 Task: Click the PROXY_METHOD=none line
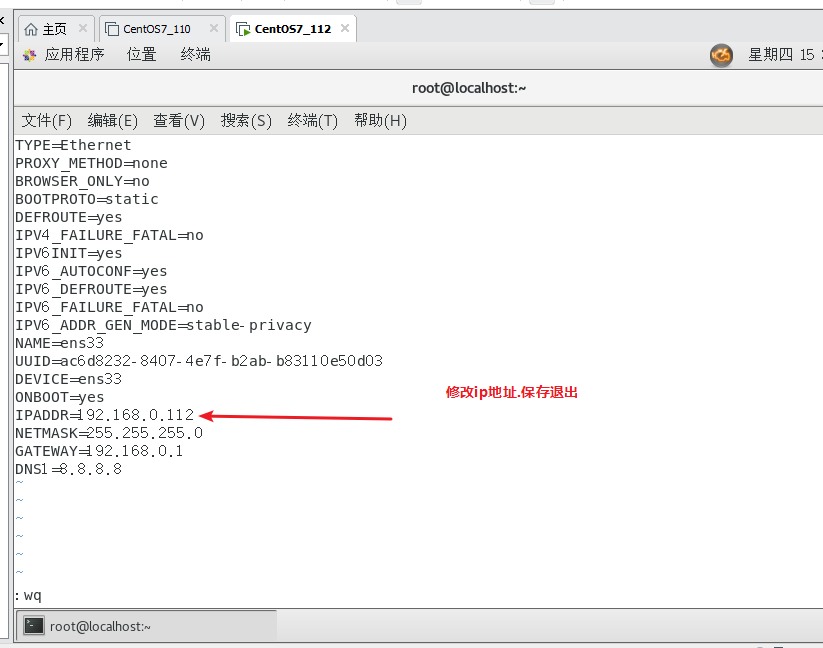coord(91,163)
